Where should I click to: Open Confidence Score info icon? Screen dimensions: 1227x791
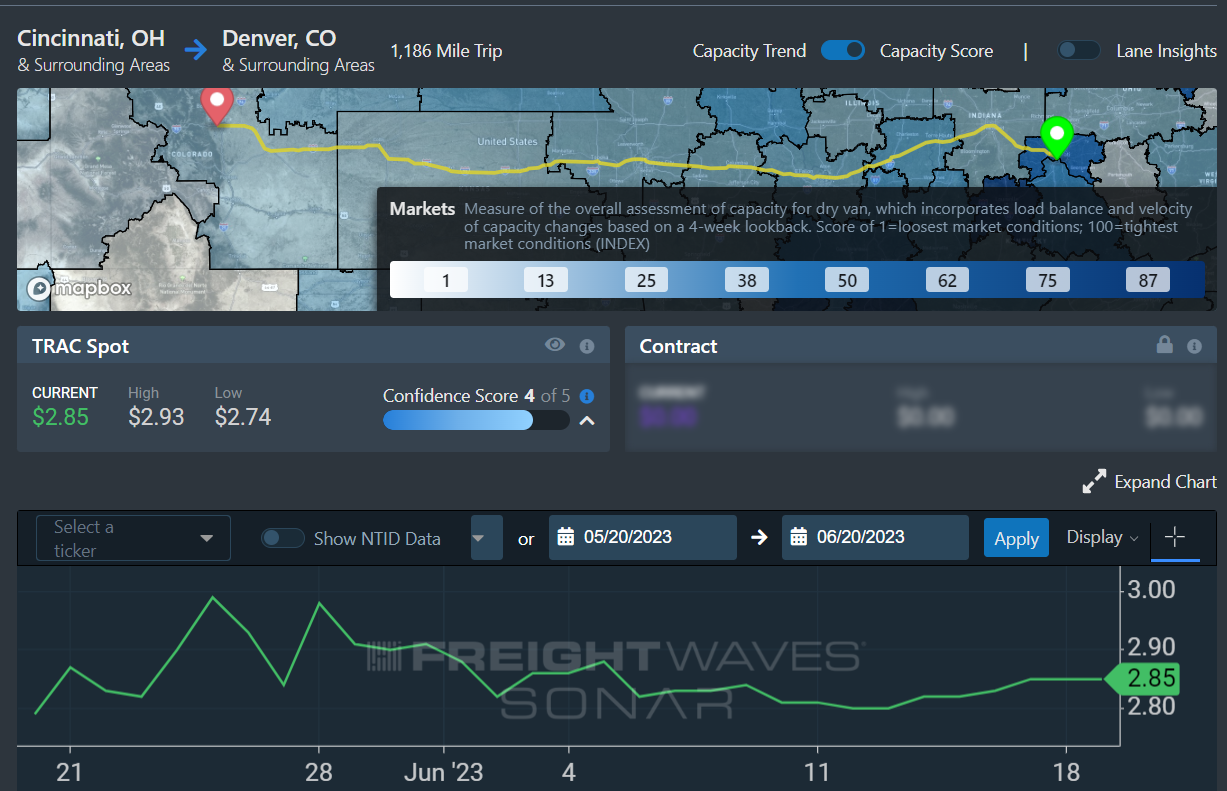tap(587, 396)
